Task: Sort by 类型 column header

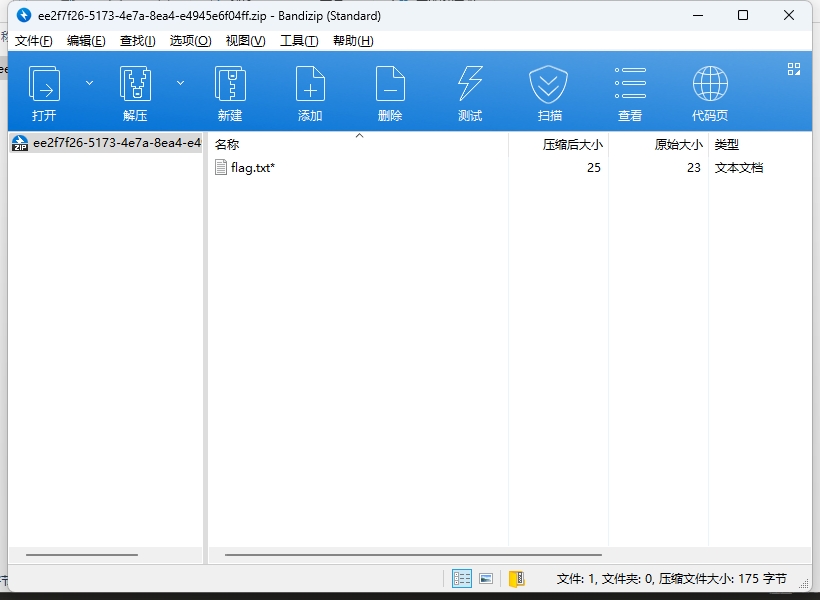Action: click(759, 144)
